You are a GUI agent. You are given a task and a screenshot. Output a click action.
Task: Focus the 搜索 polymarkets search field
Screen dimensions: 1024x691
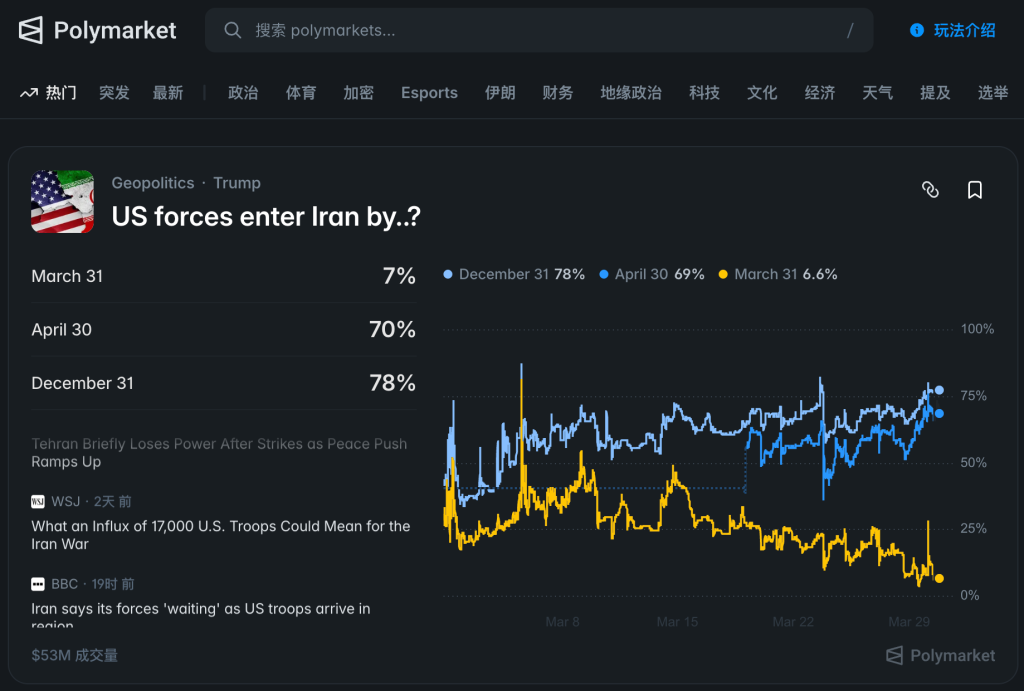(540, 31)
